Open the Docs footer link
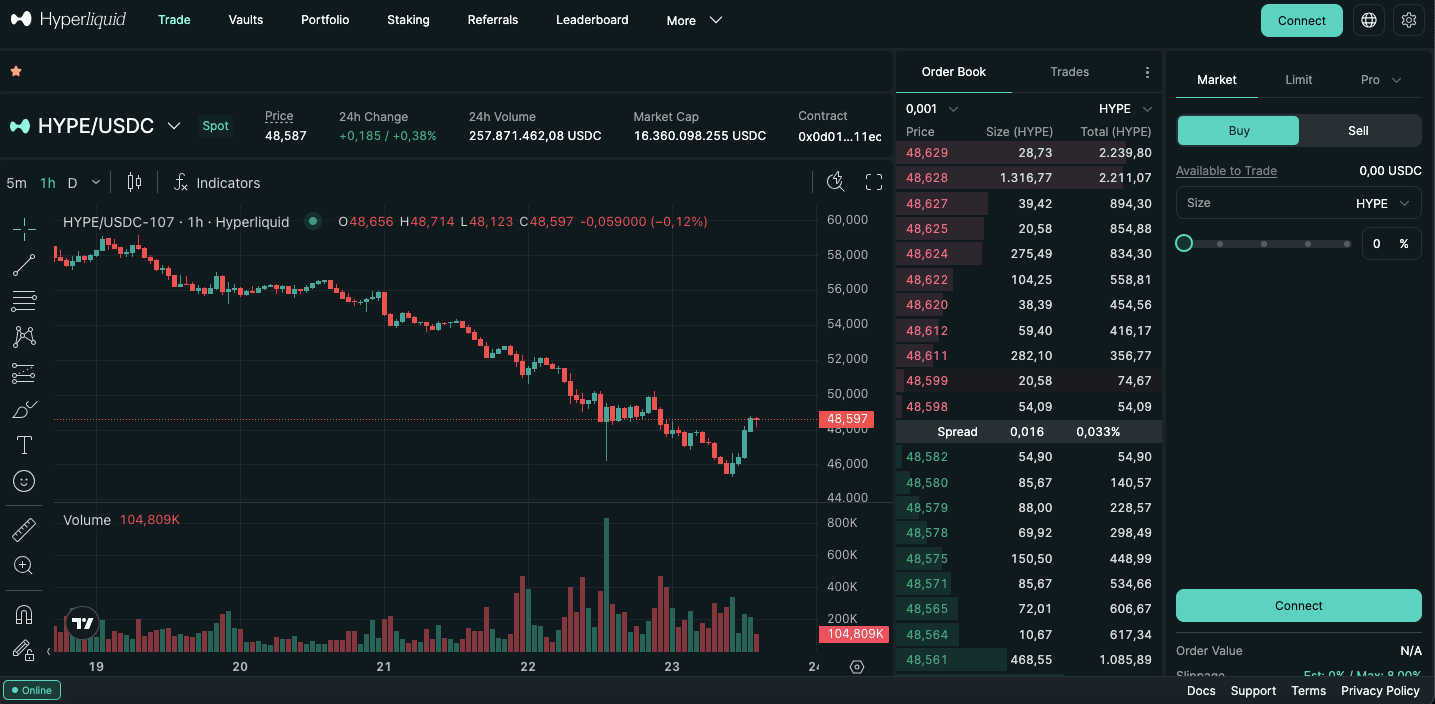The image size is (1435, 704). 1201,691
